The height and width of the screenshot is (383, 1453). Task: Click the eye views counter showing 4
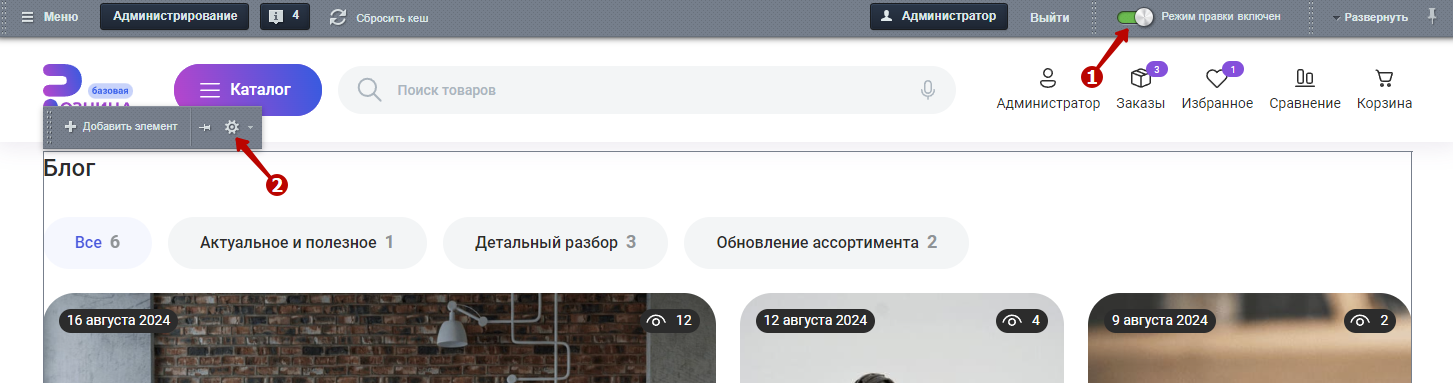(1022, 321)
